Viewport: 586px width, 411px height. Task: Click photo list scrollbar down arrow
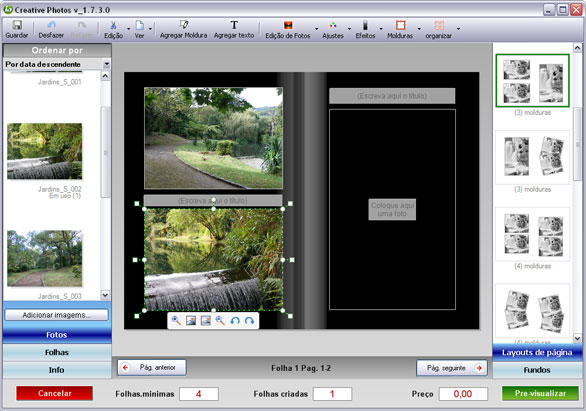[x=105, y=295]
